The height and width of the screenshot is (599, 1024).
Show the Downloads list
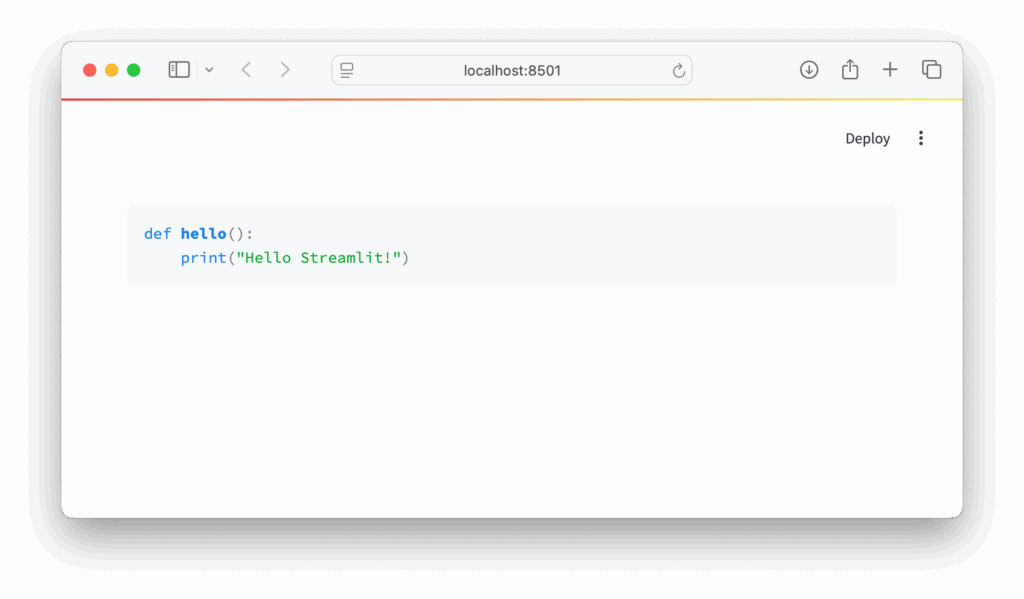[809, 70]
